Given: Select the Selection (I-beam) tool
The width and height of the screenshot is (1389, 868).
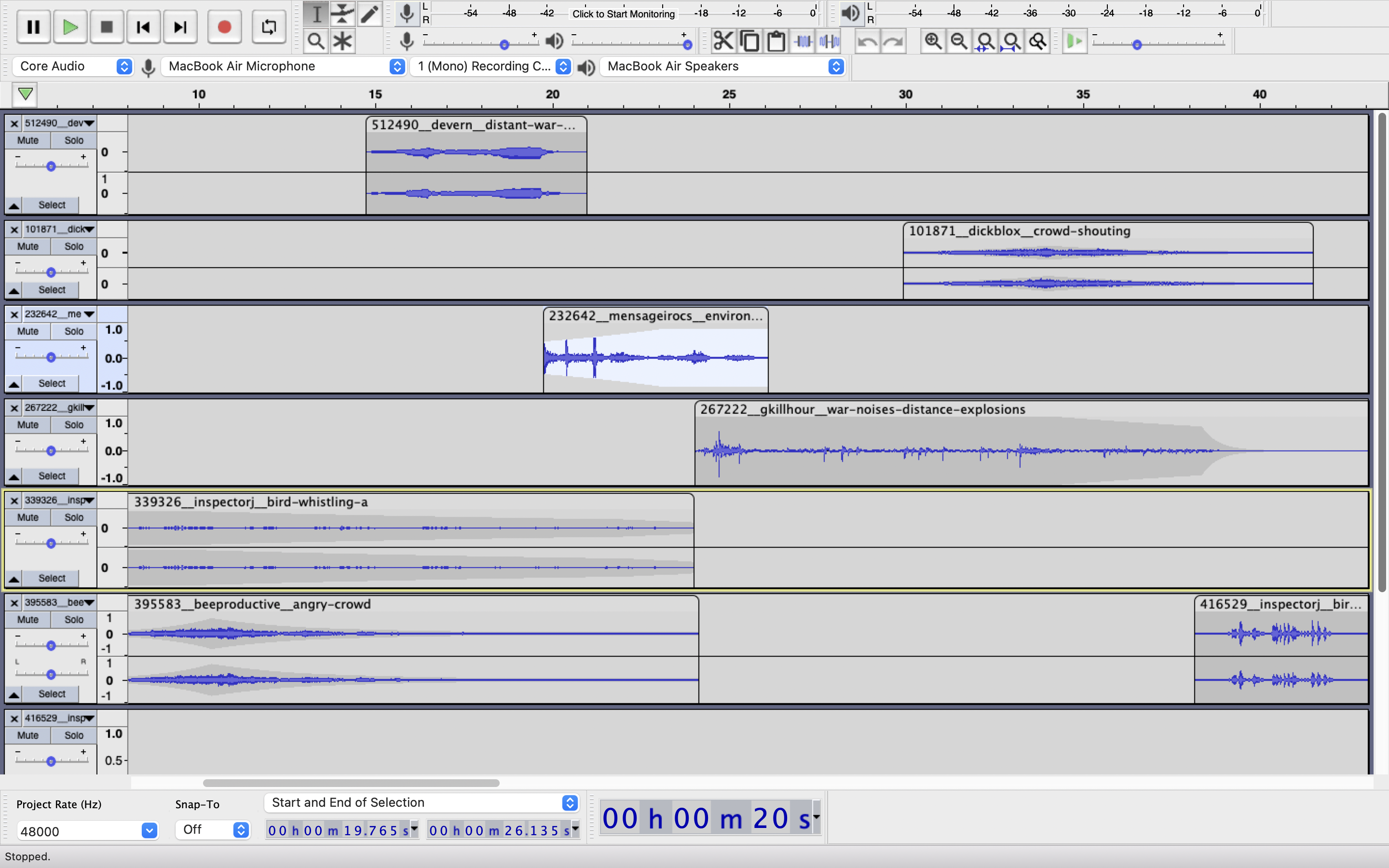Looking at the screenshot, I should (316, 14).
